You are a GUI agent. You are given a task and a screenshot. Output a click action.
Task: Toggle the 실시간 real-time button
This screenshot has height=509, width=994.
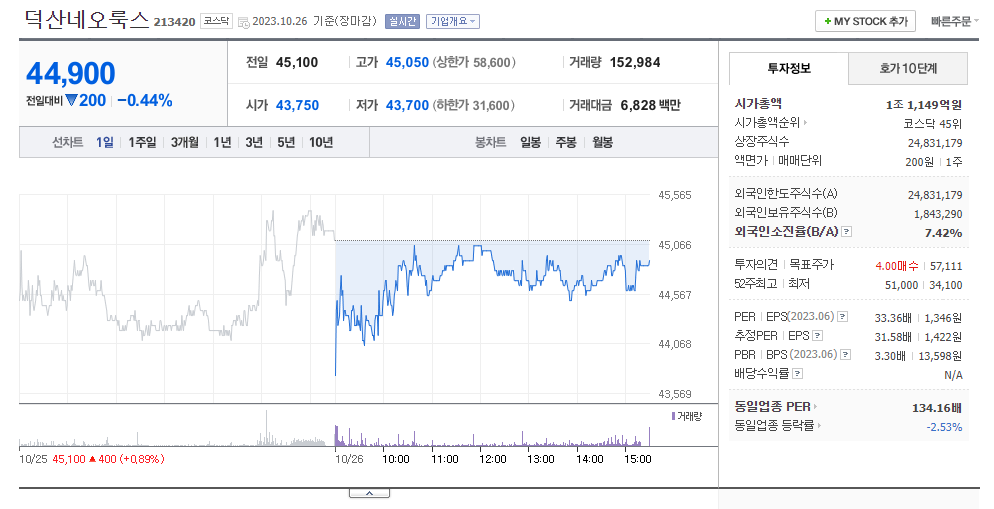tap(402, 21)
